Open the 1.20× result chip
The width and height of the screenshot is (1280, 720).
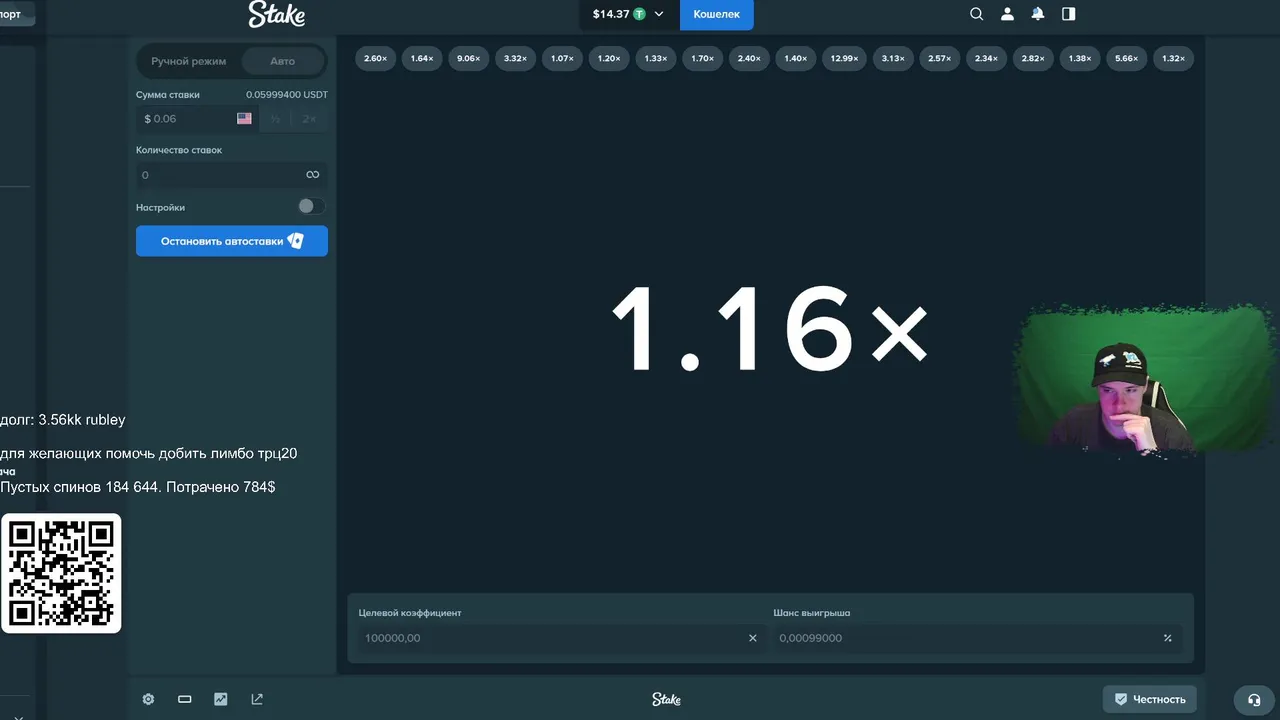[x=608, y=58]
